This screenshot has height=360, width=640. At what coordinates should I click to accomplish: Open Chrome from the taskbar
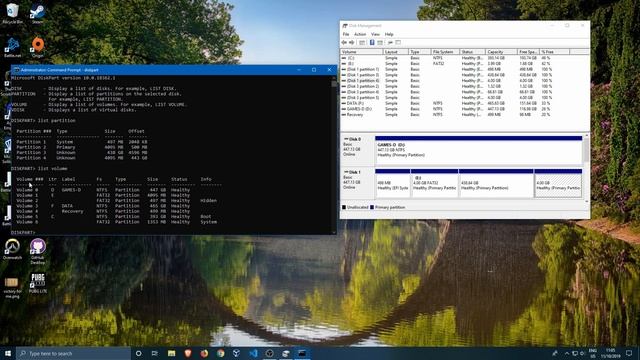[x=220, y=353]
